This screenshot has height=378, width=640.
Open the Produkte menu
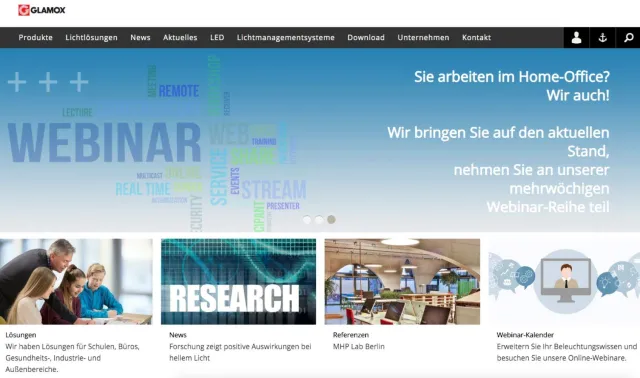click(36, 38)
